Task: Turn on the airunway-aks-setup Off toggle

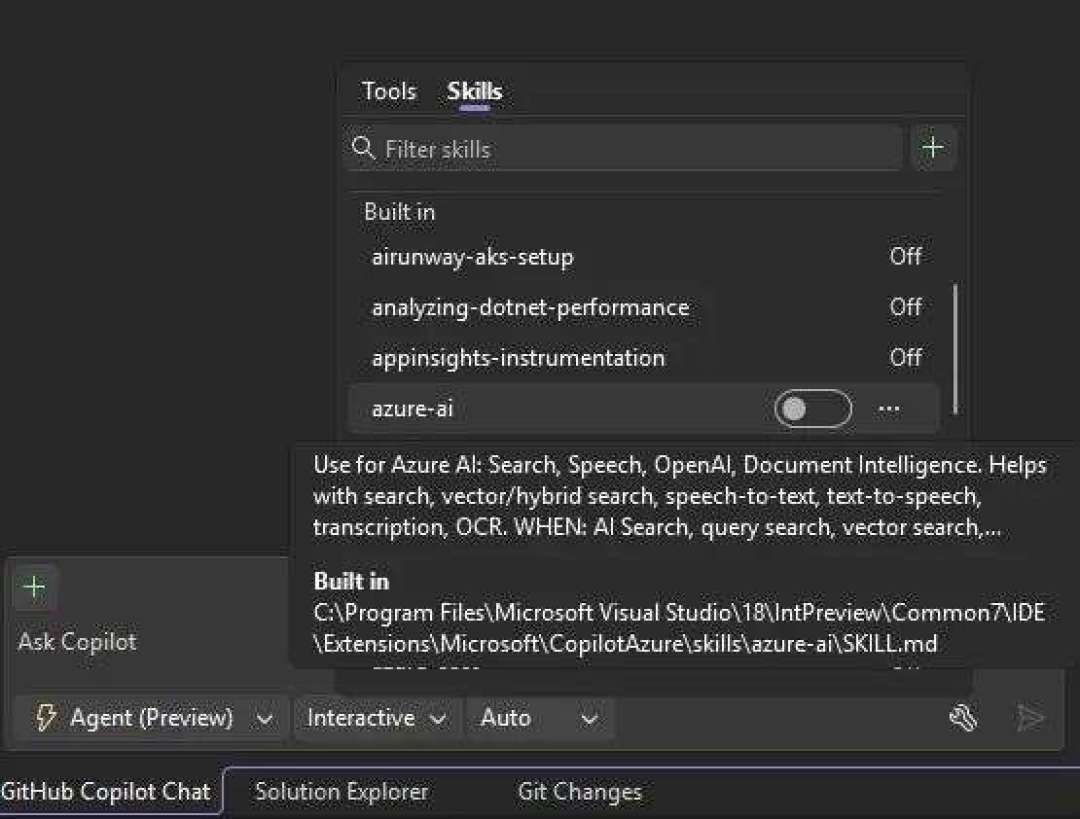Action: pos(905,256)
